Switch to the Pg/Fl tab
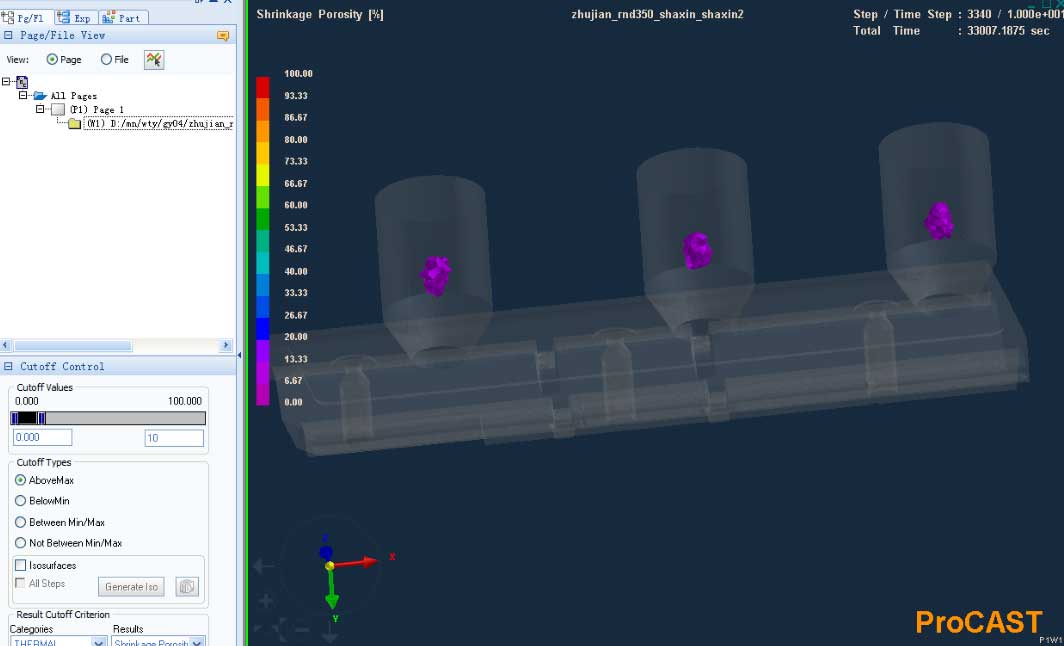Image resolution: width=1064 pixels, height=646 pixels. pos(26,18)
